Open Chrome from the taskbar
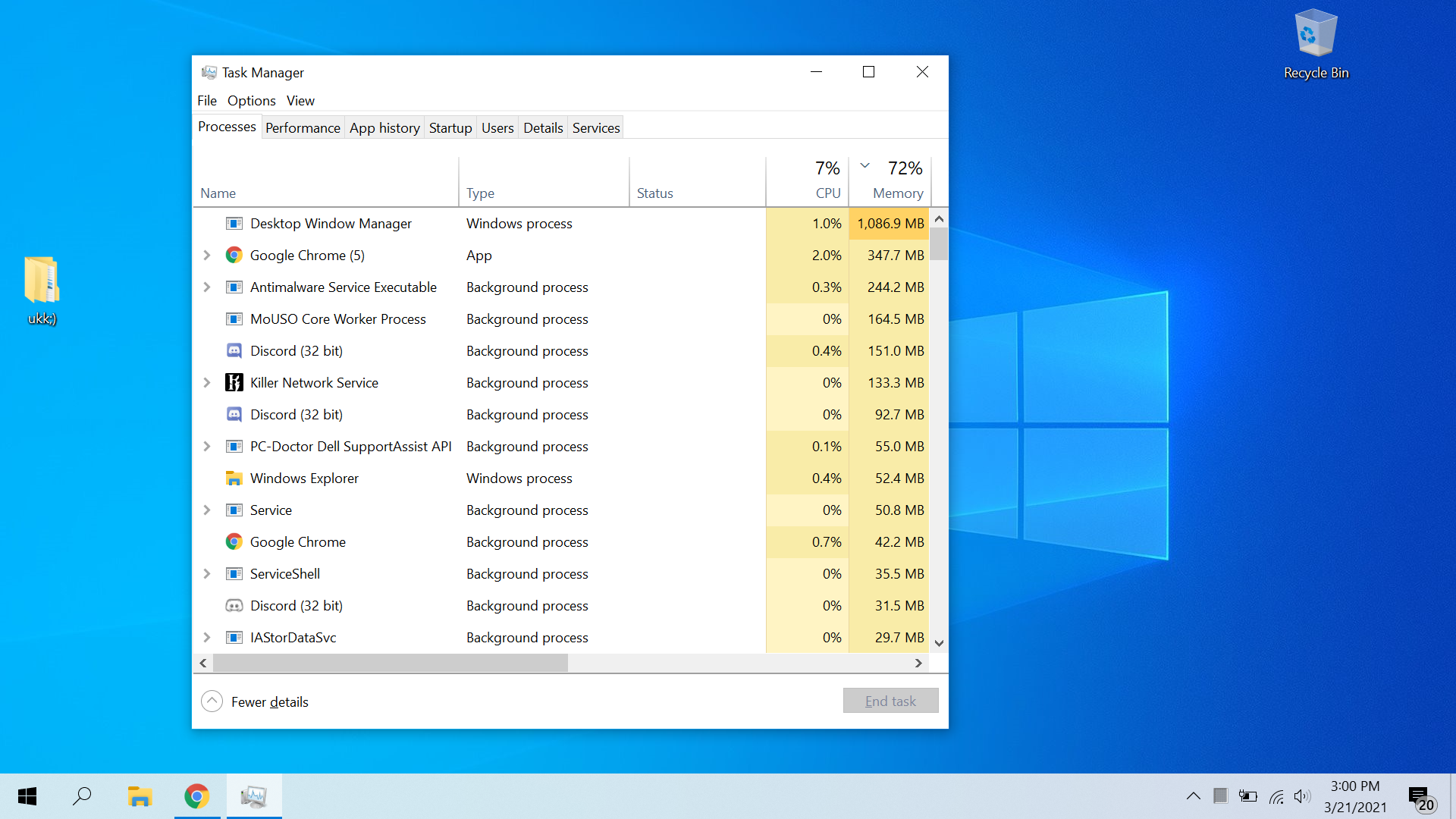 pos(196,796)
